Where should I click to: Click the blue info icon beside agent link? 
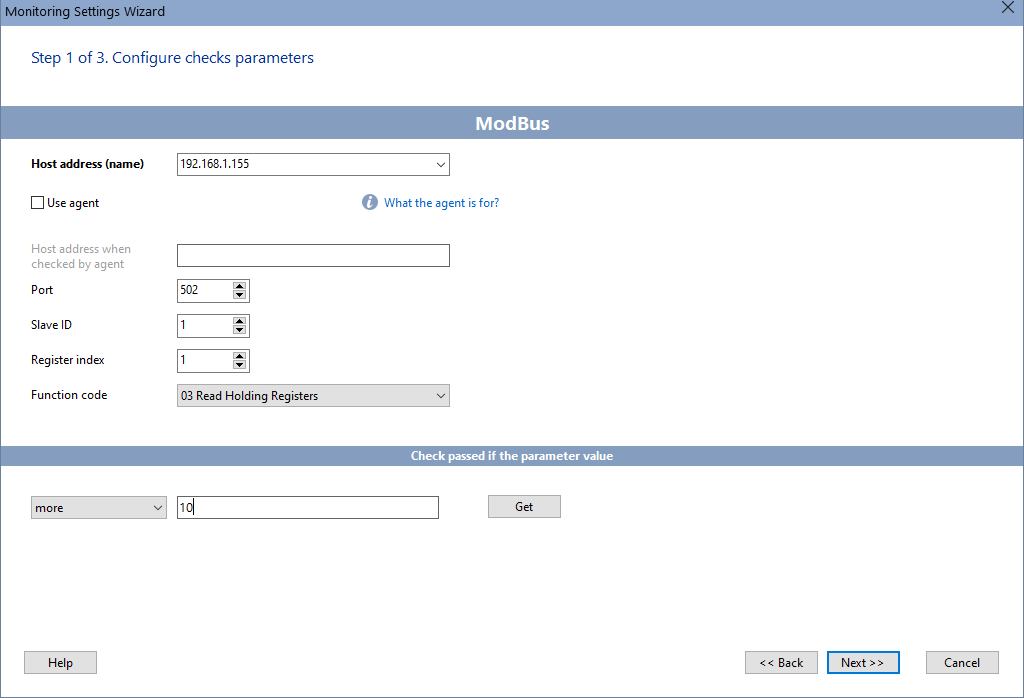370,202
